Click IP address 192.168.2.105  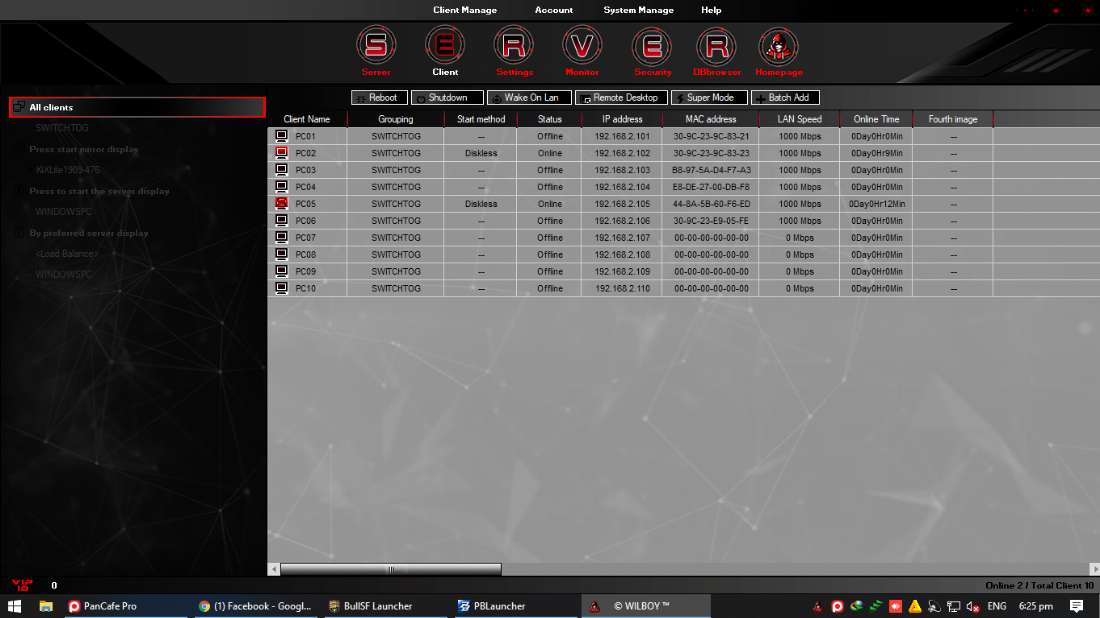click(x=622, y=203)
